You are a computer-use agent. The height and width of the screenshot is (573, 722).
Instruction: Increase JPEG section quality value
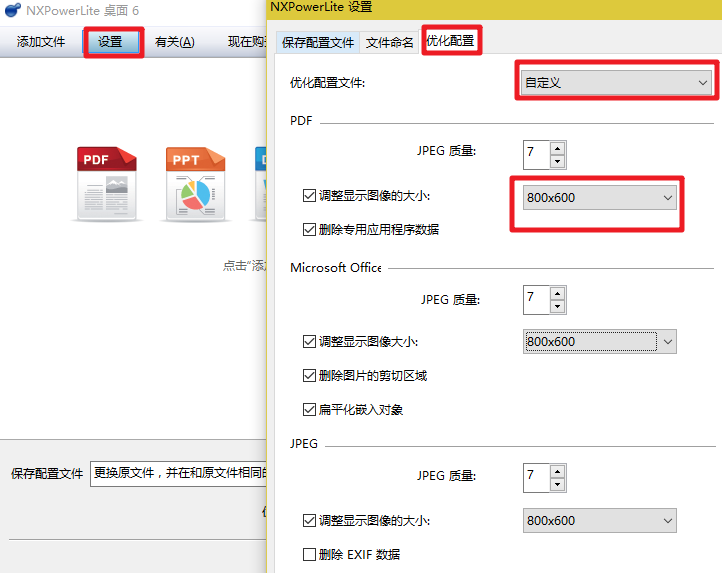(558, 471)
